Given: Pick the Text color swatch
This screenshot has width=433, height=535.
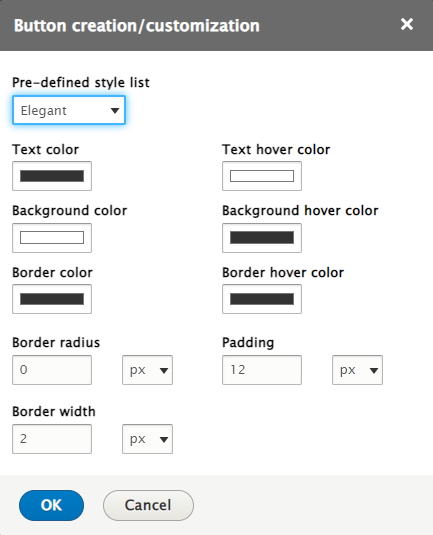Looking at the screenshot, I should (52, 176).
